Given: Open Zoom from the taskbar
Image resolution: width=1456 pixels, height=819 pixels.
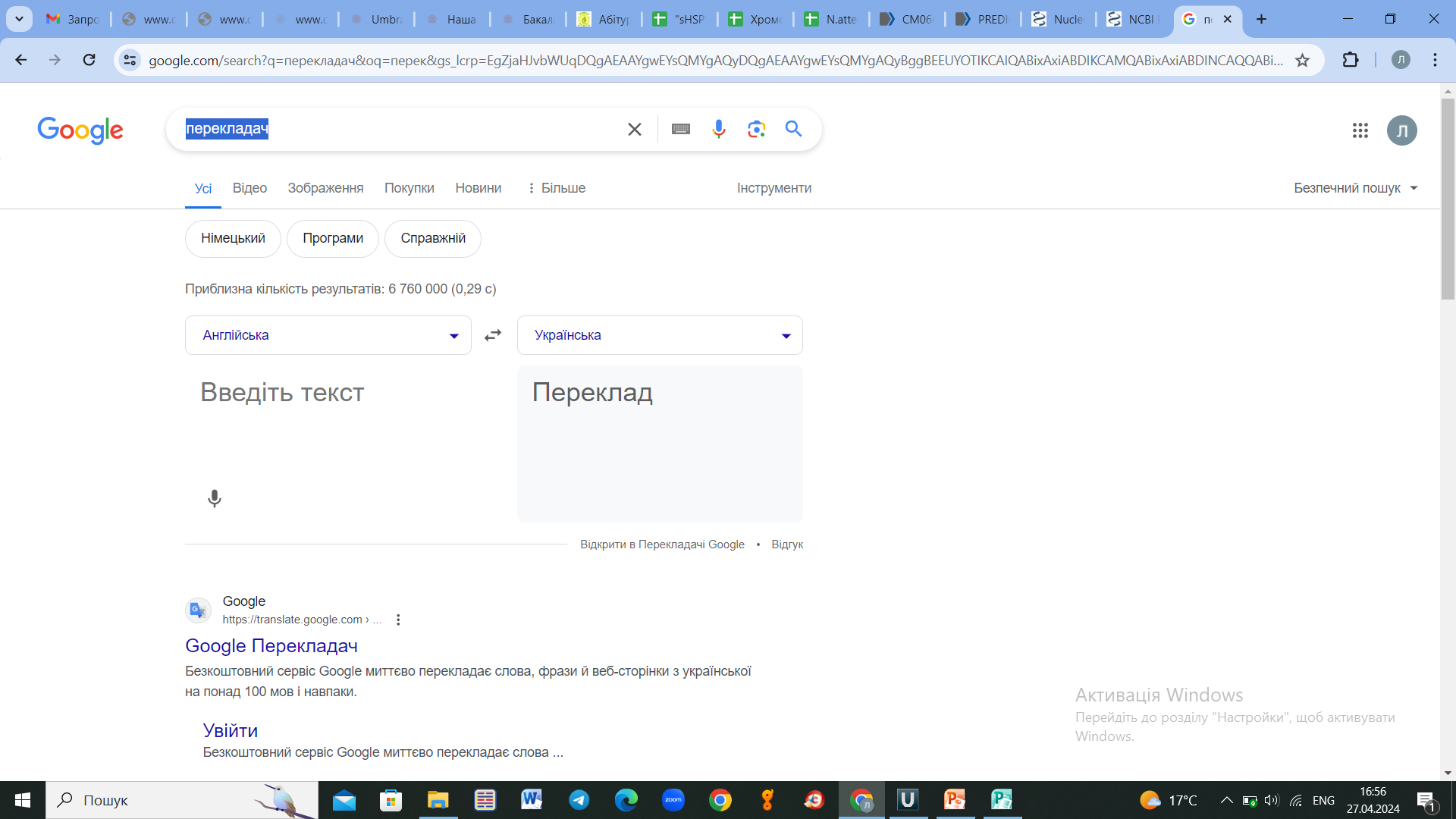Looking at the screenshot, I should [673, 800].
